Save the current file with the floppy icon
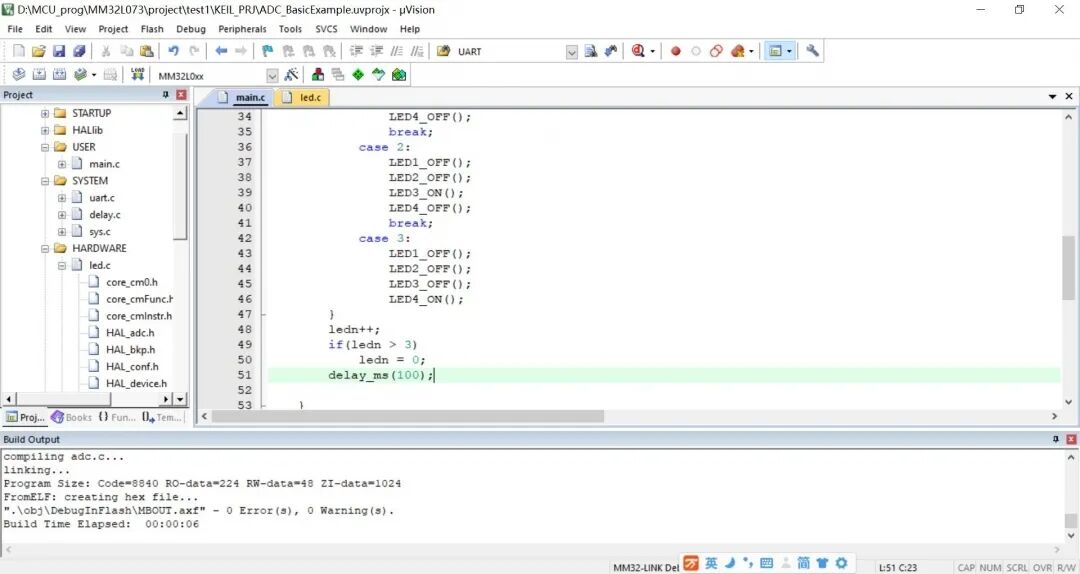The image size is (1080, 574). click(x=59, y=51)
